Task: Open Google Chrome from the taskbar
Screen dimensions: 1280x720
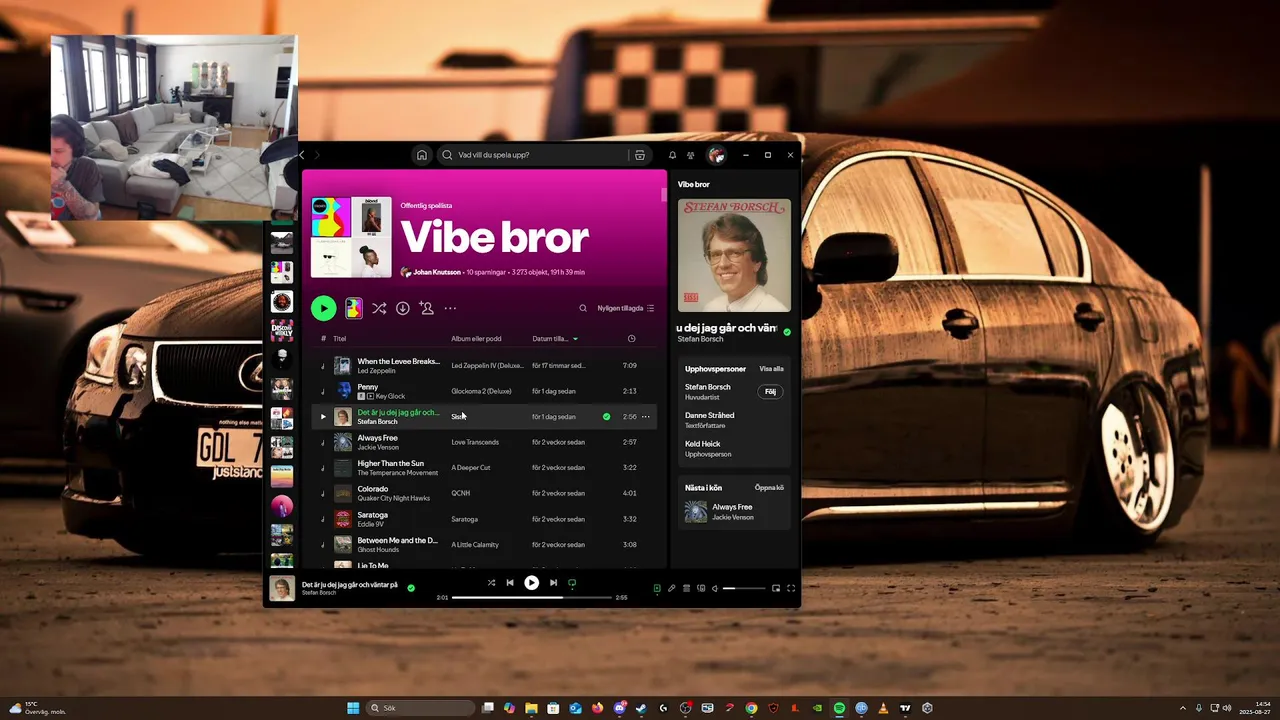Action: pyautogui.click(x=751, y=708)
